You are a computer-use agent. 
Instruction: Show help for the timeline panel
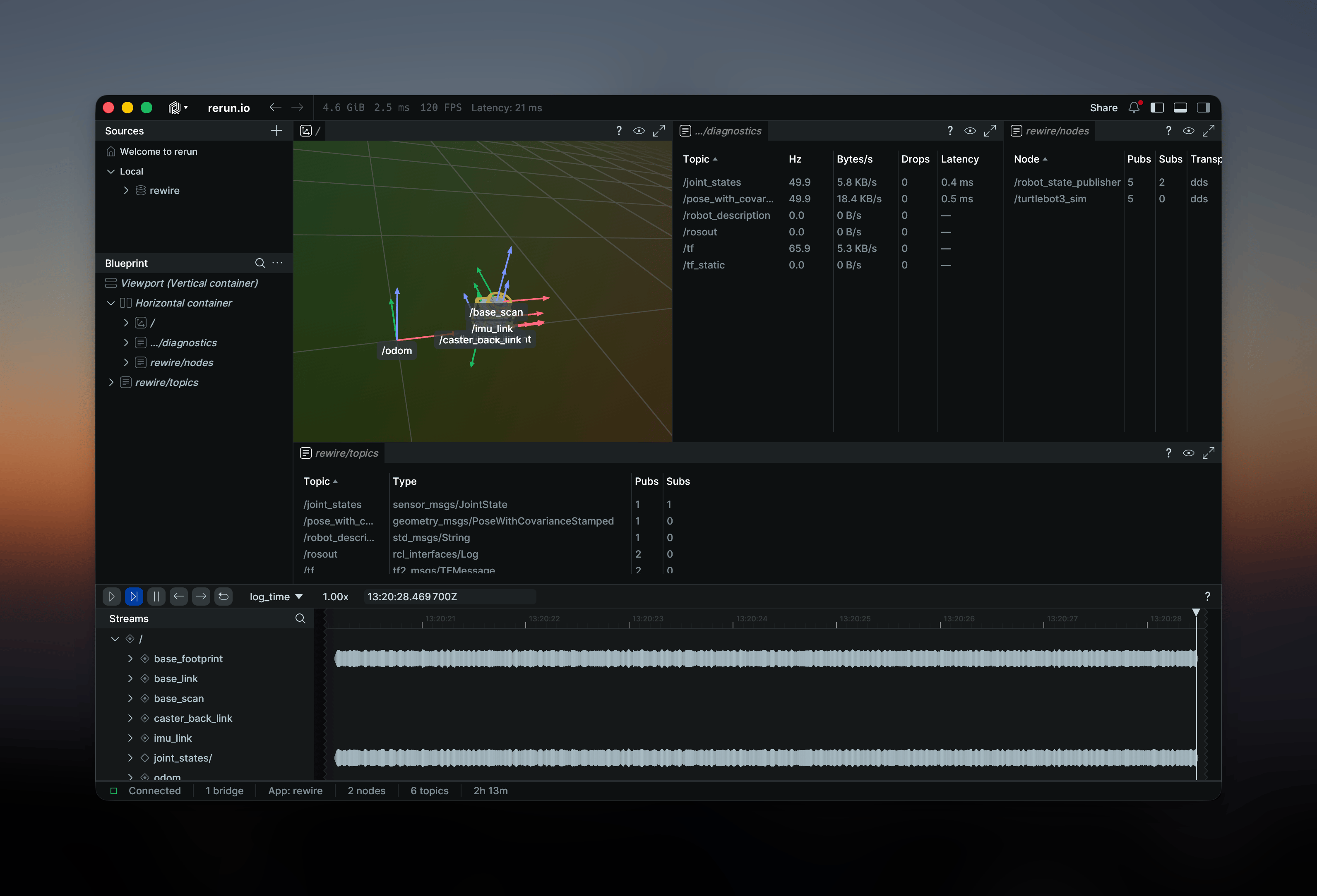point(1207,597)
